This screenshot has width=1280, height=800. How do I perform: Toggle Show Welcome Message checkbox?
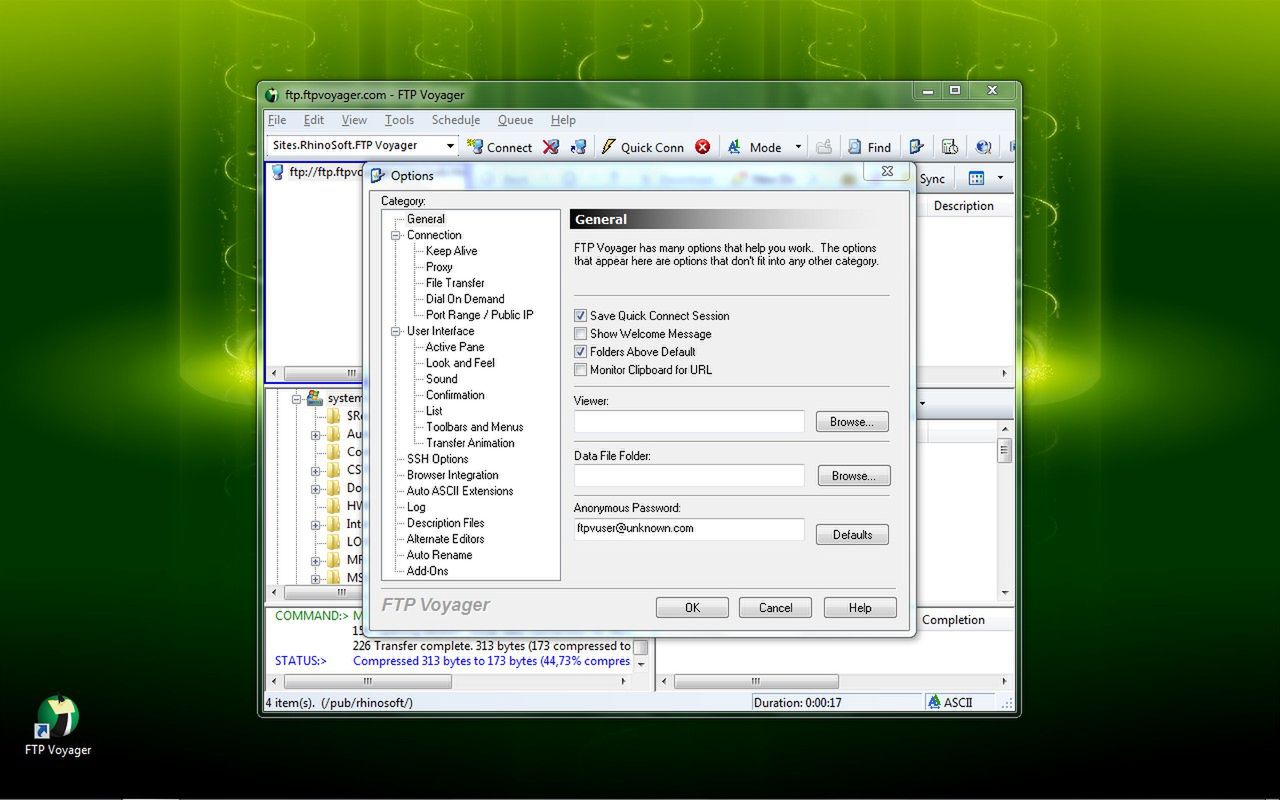(x=580, y=334)
